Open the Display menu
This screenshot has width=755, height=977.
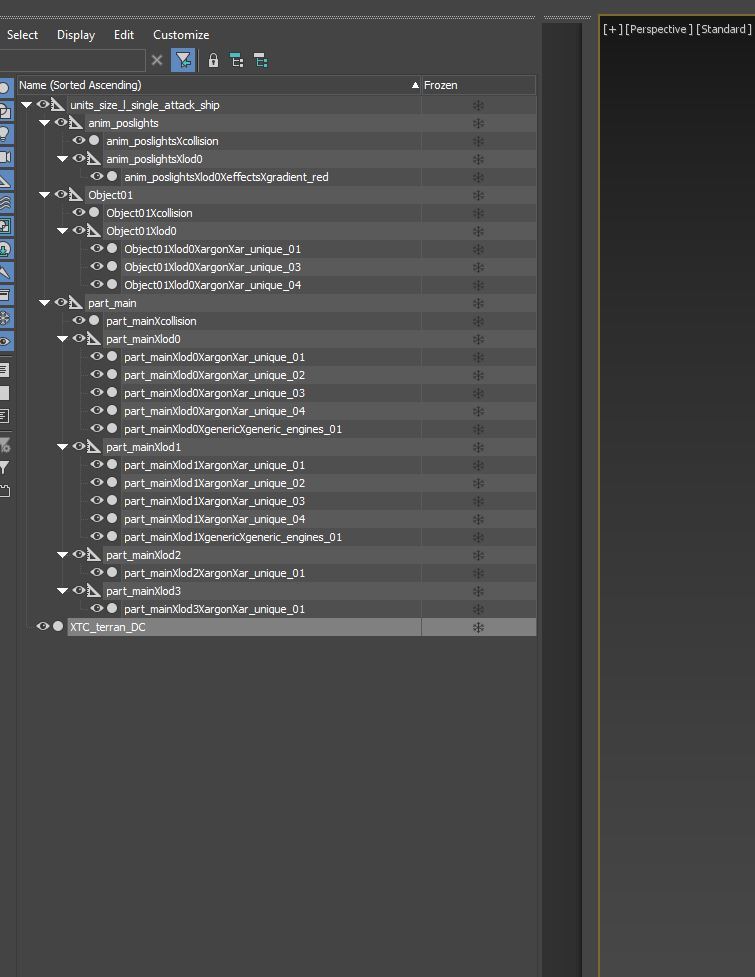point(76,35)
